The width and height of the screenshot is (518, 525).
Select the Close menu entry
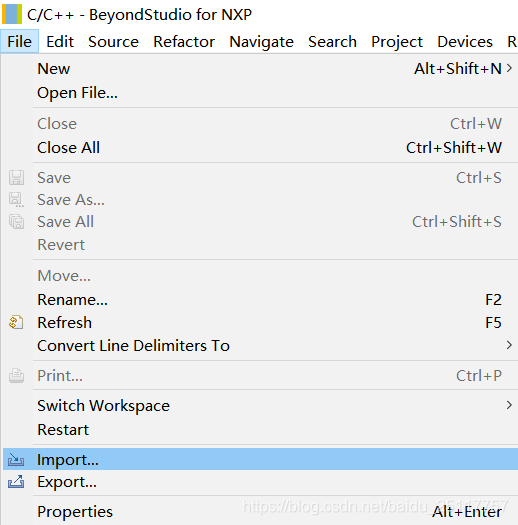coord(259,124)
